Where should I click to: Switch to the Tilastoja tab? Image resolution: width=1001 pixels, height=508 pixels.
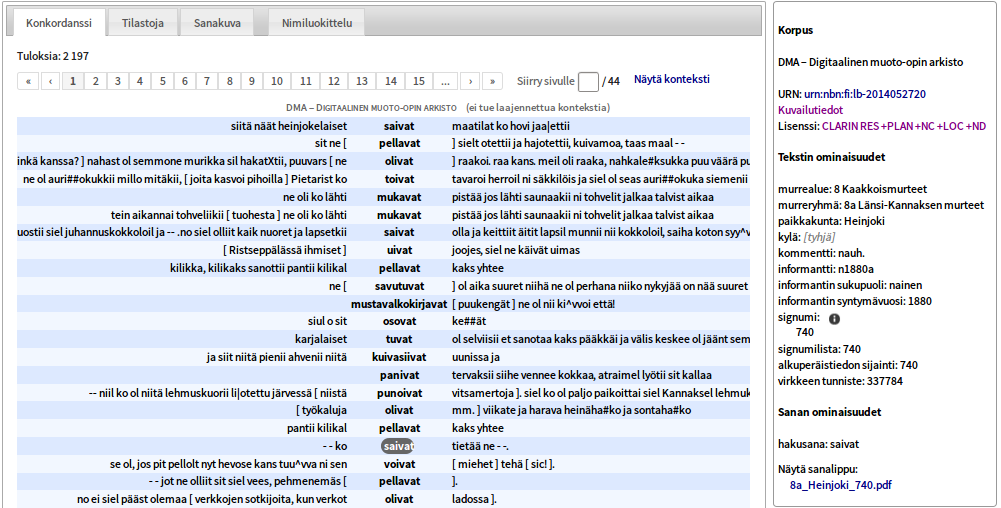[144, 21]
